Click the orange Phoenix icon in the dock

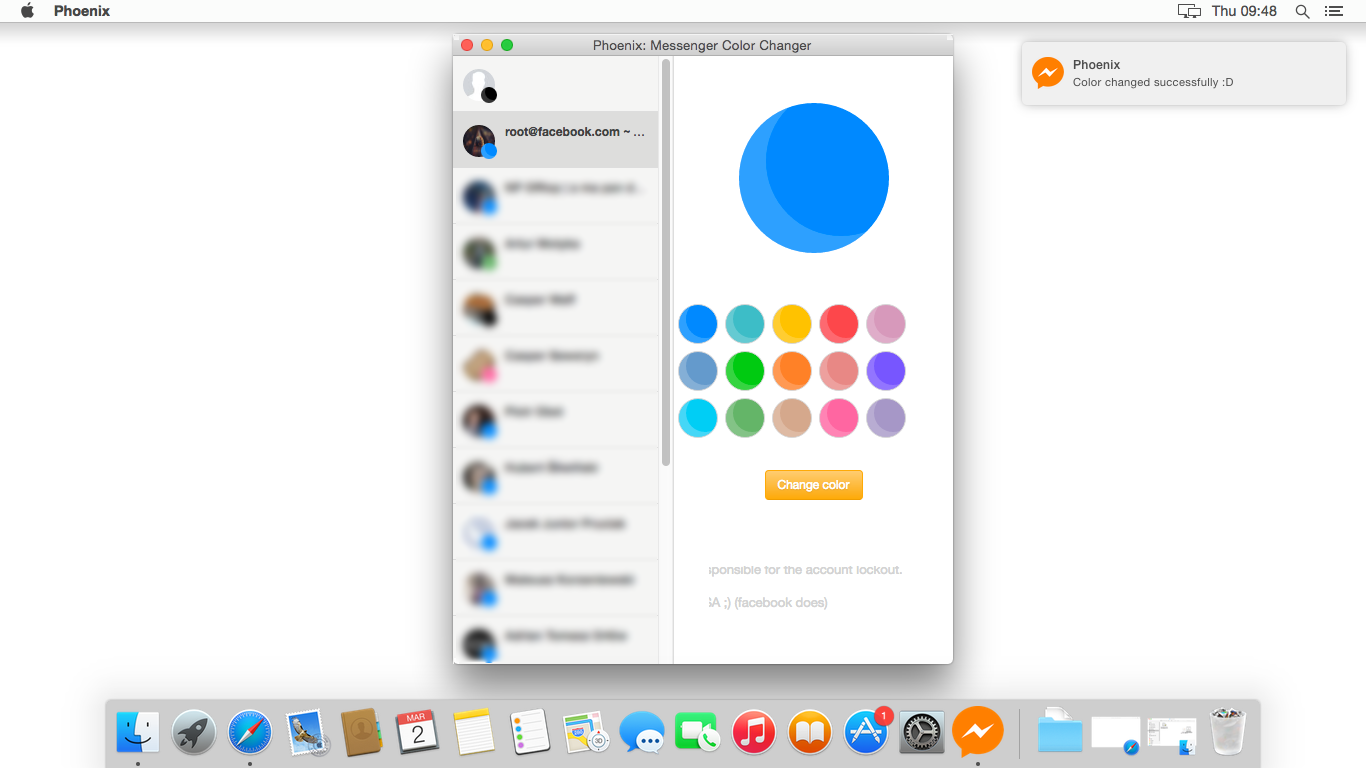978,732
